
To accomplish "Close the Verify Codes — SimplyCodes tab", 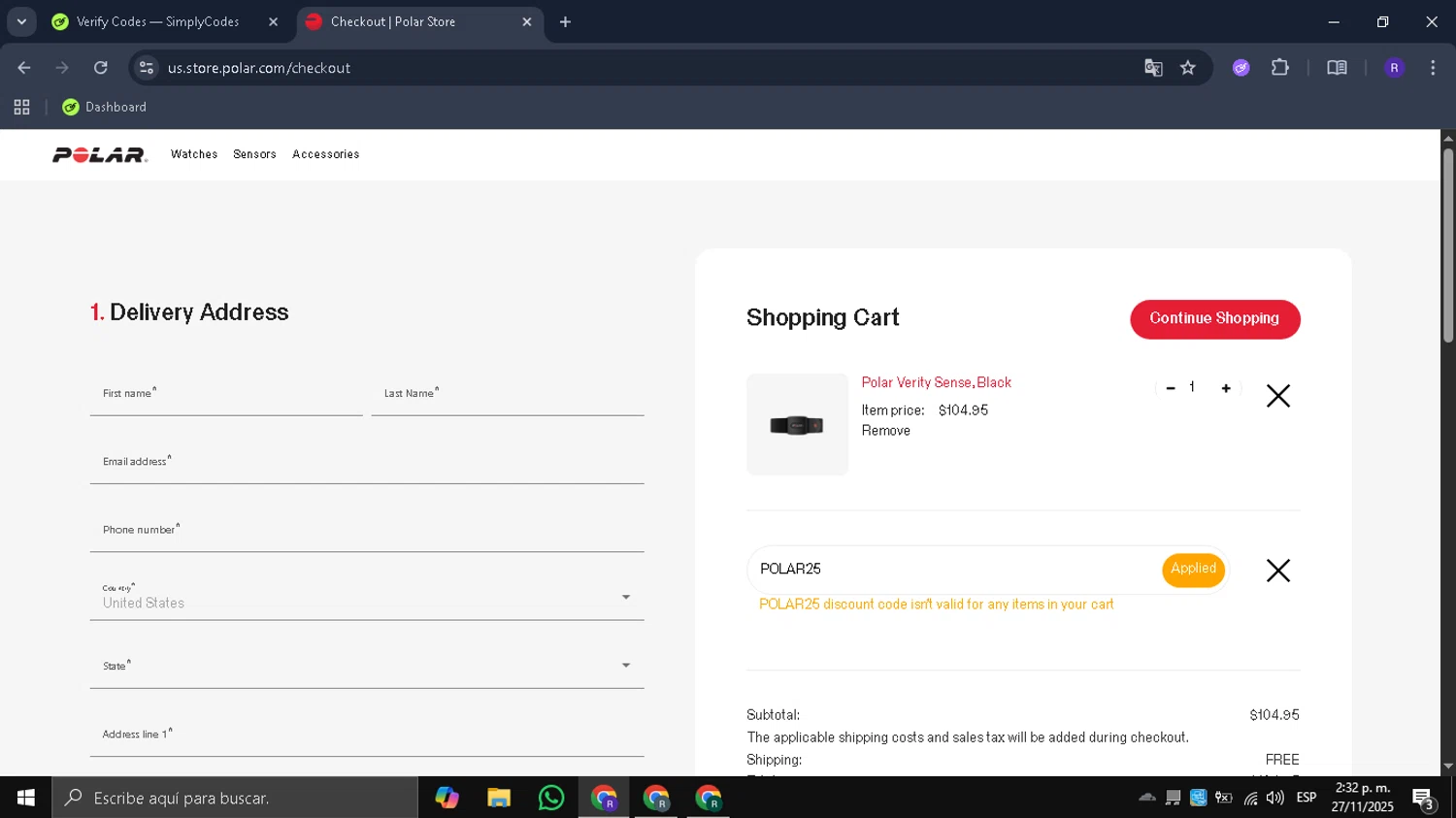I will tap(273, 21).
